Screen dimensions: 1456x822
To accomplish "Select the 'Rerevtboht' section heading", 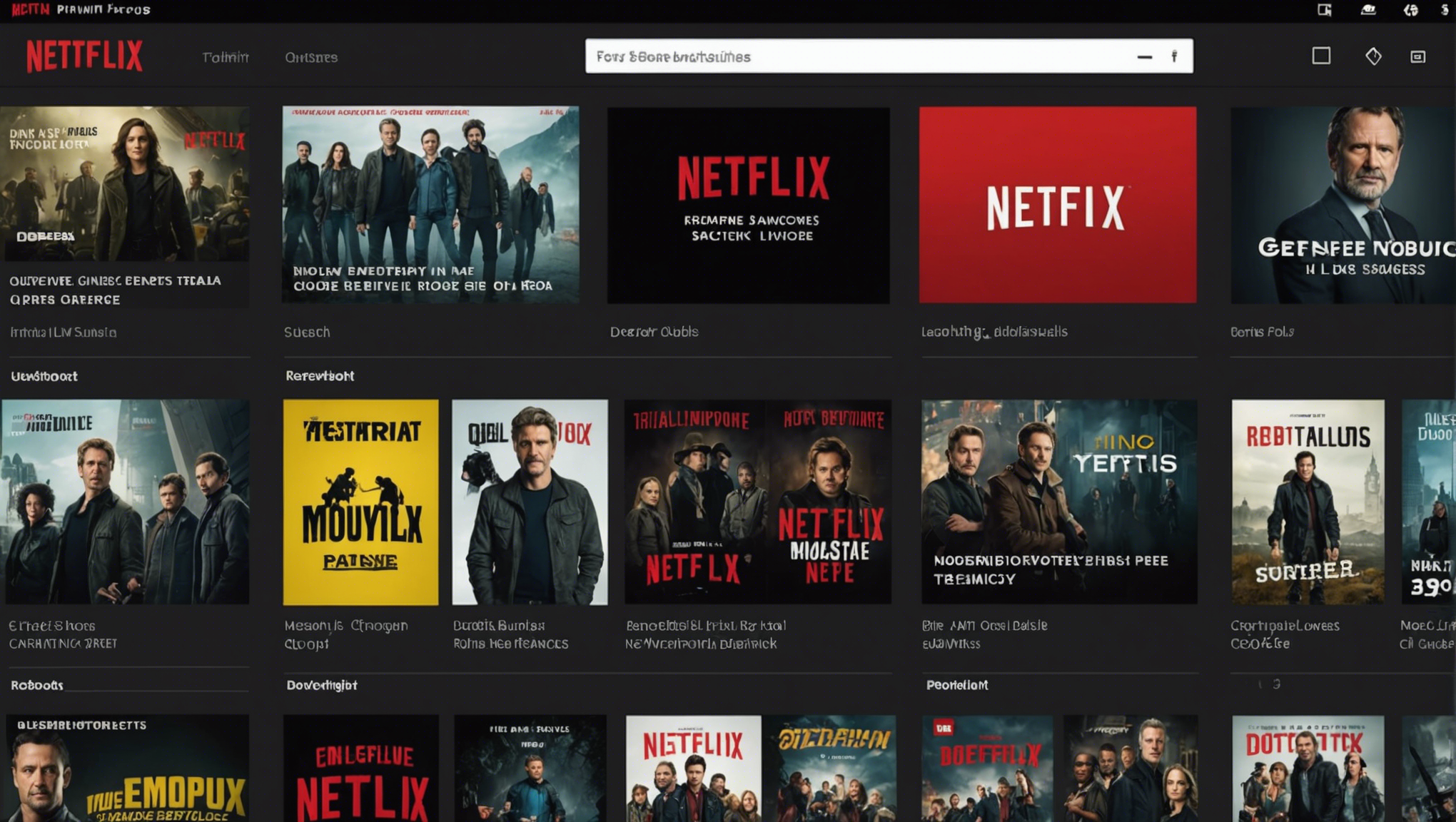I will coord(320,375).
